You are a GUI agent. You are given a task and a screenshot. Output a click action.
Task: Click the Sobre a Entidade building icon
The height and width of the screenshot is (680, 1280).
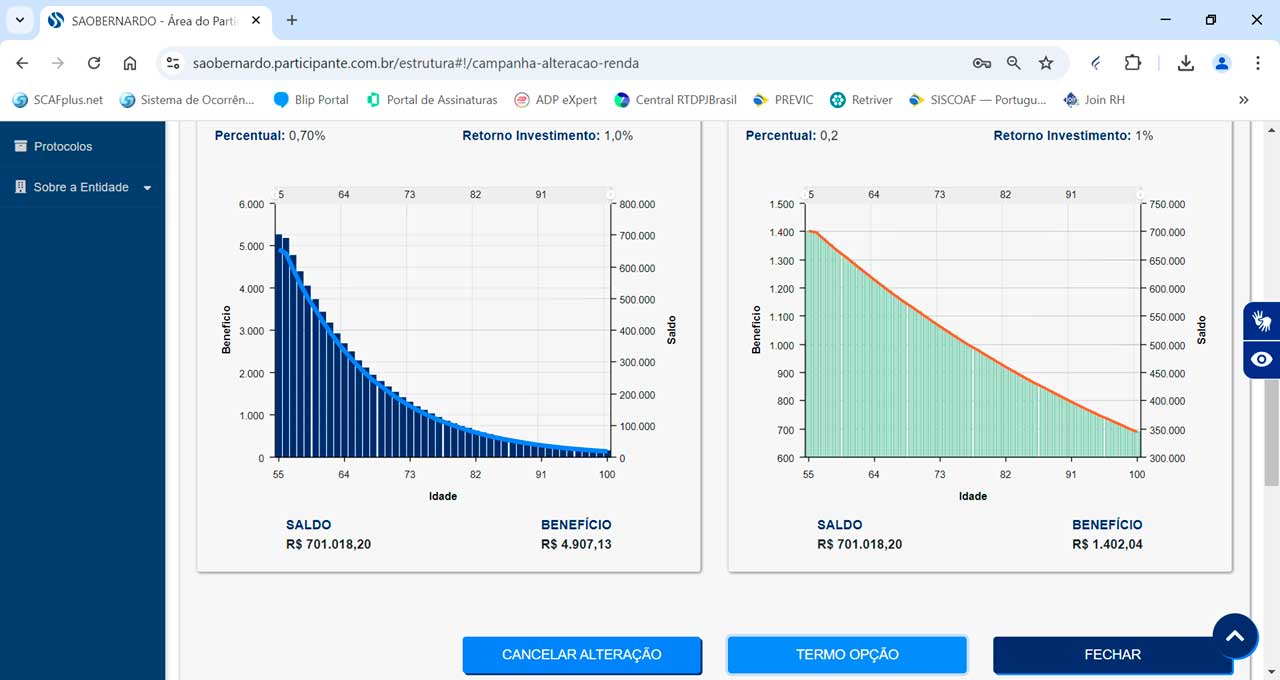pyautogui.click(x=20, y=187)
